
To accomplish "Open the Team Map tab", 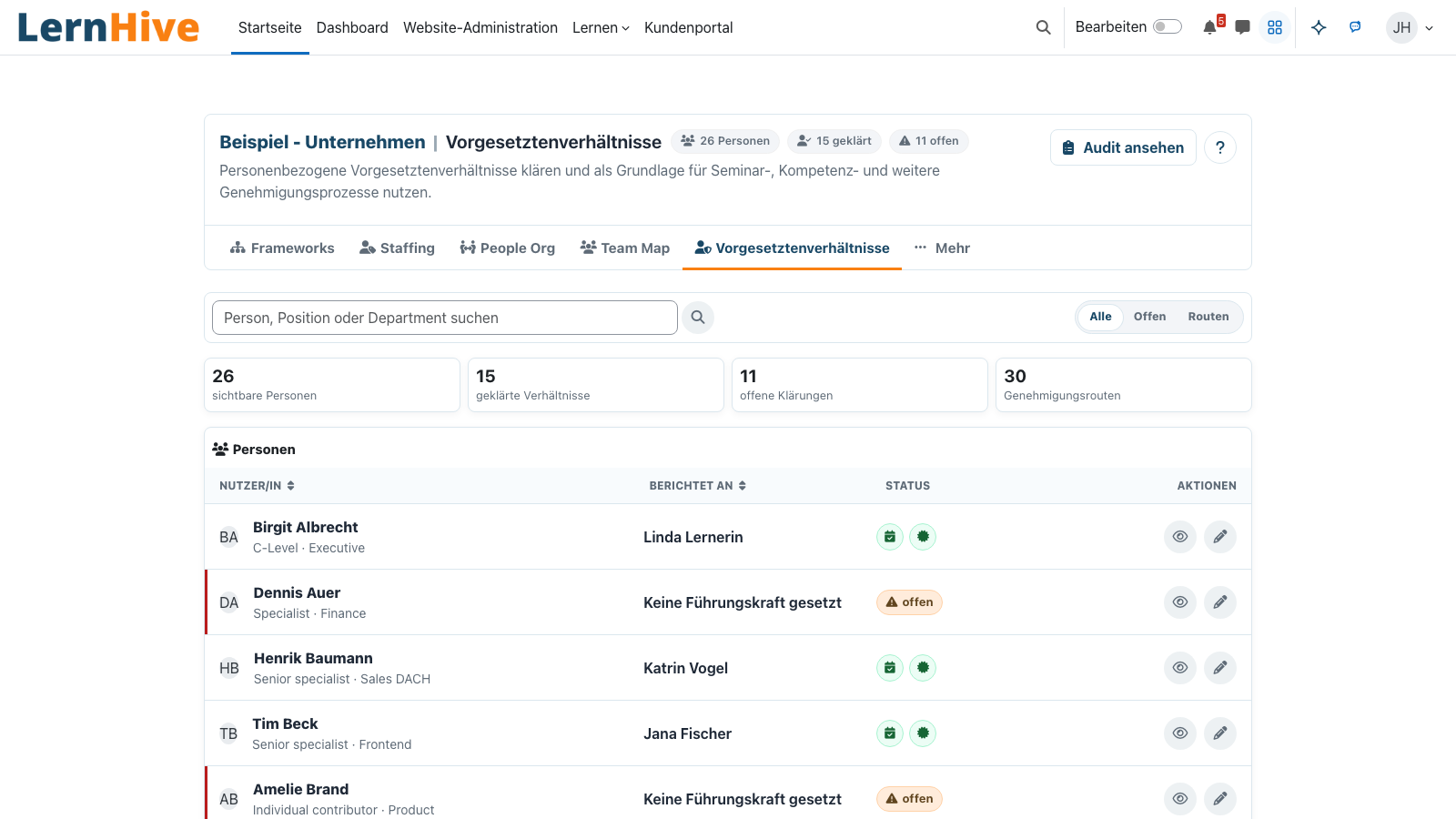I will pyautogui.click(x=625, y=248).
